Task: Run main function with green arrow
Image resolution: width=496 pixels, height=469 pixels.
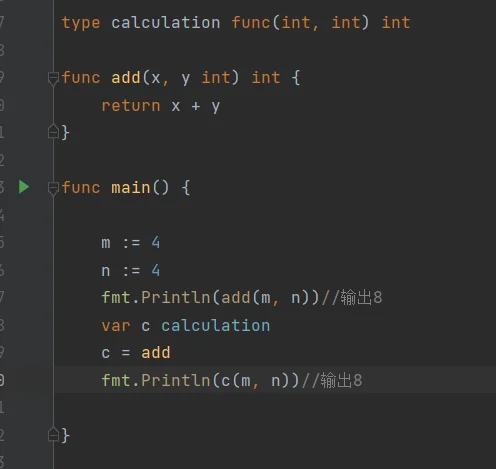Action: tap(24, 187)
